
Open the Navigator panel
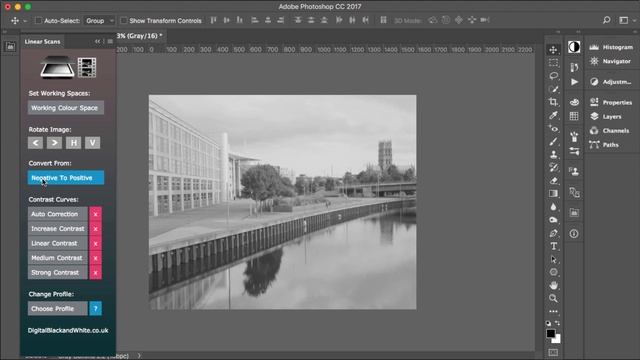tap(610, 61)
